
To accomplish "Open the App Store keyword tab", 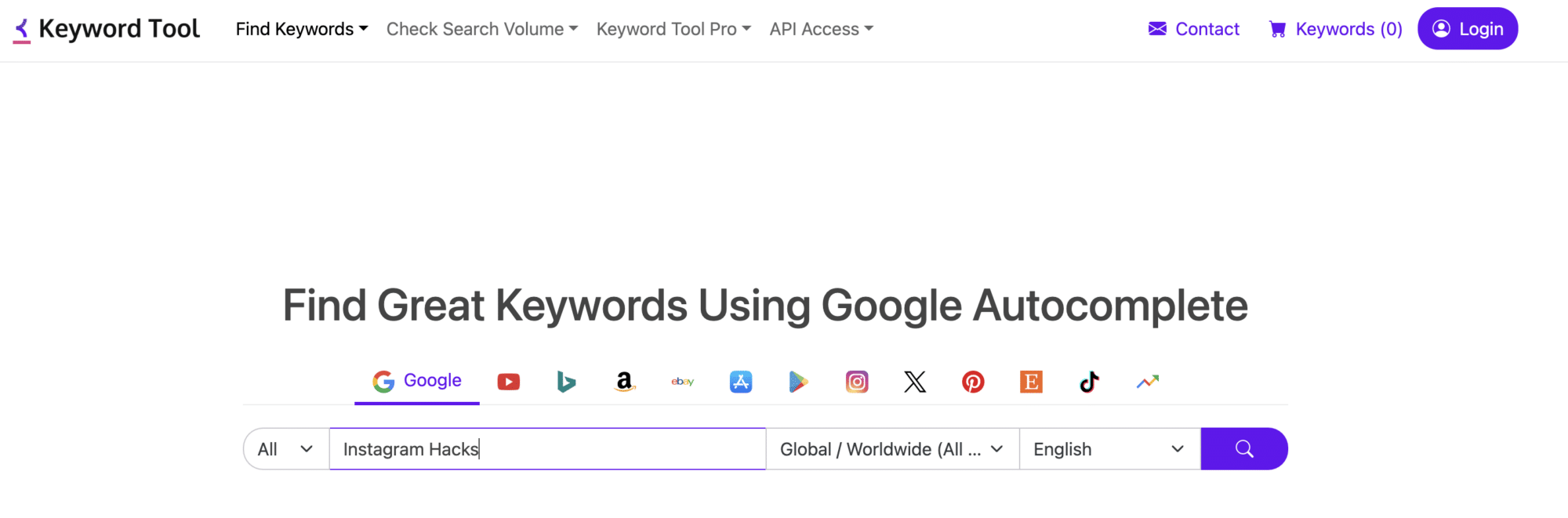I will 741,382.
